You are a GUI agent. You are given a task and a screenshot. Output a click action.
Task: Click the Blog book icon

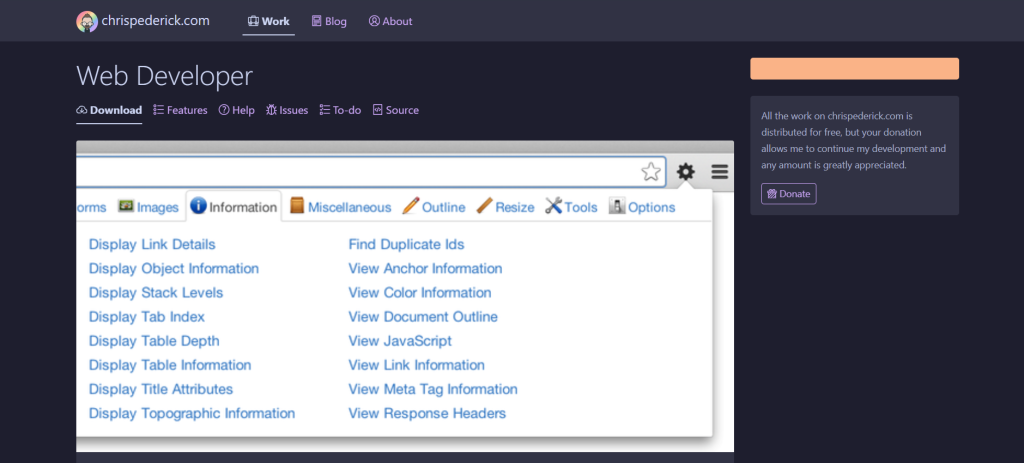coord(317,22)
